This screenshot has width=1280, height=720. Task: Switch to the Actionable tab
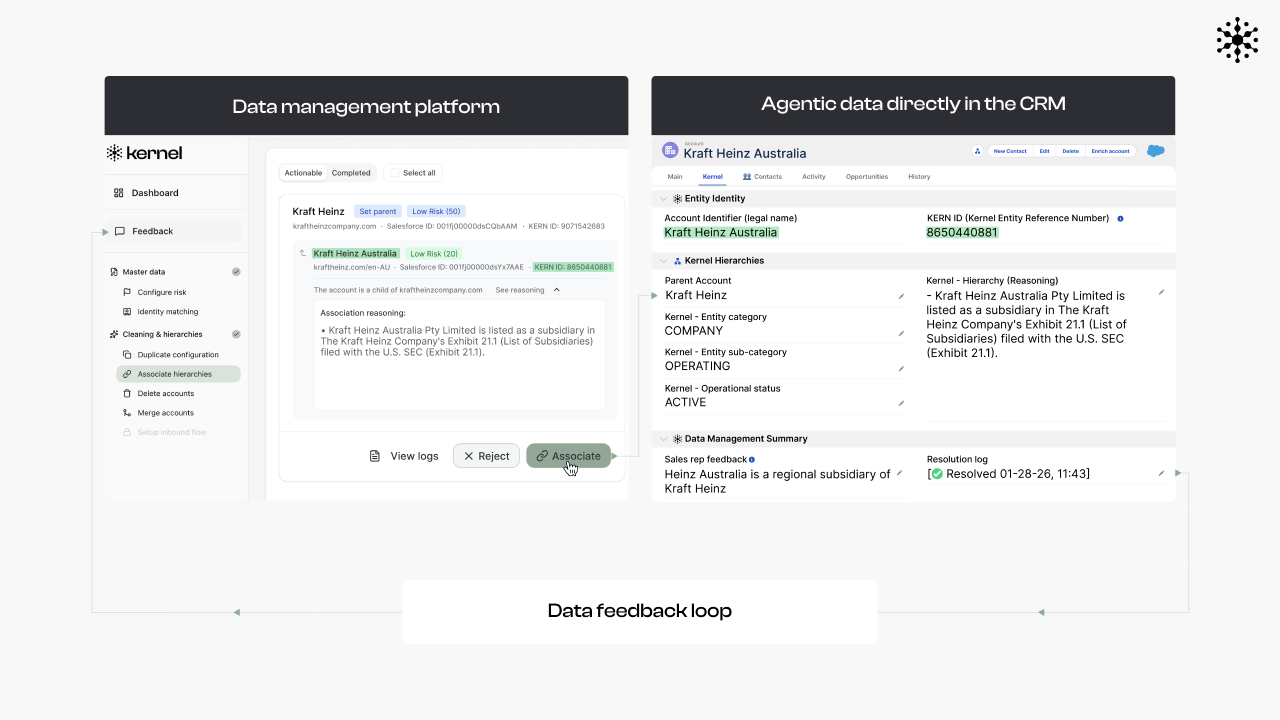click(303, 173)
